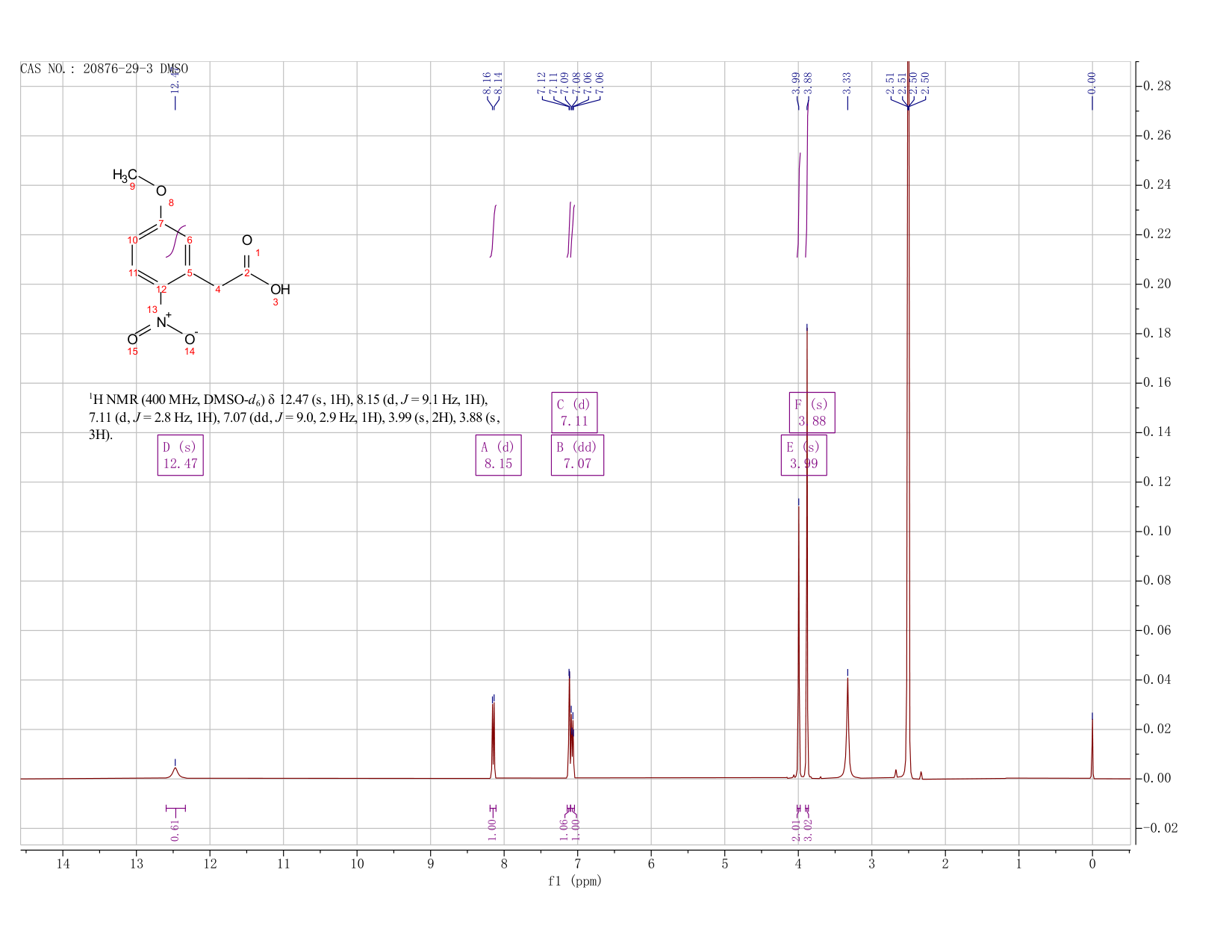Screen dimensions: 1232x952
Task: Click the TMS peak at 0 ppm
Action: (1092, 750)
